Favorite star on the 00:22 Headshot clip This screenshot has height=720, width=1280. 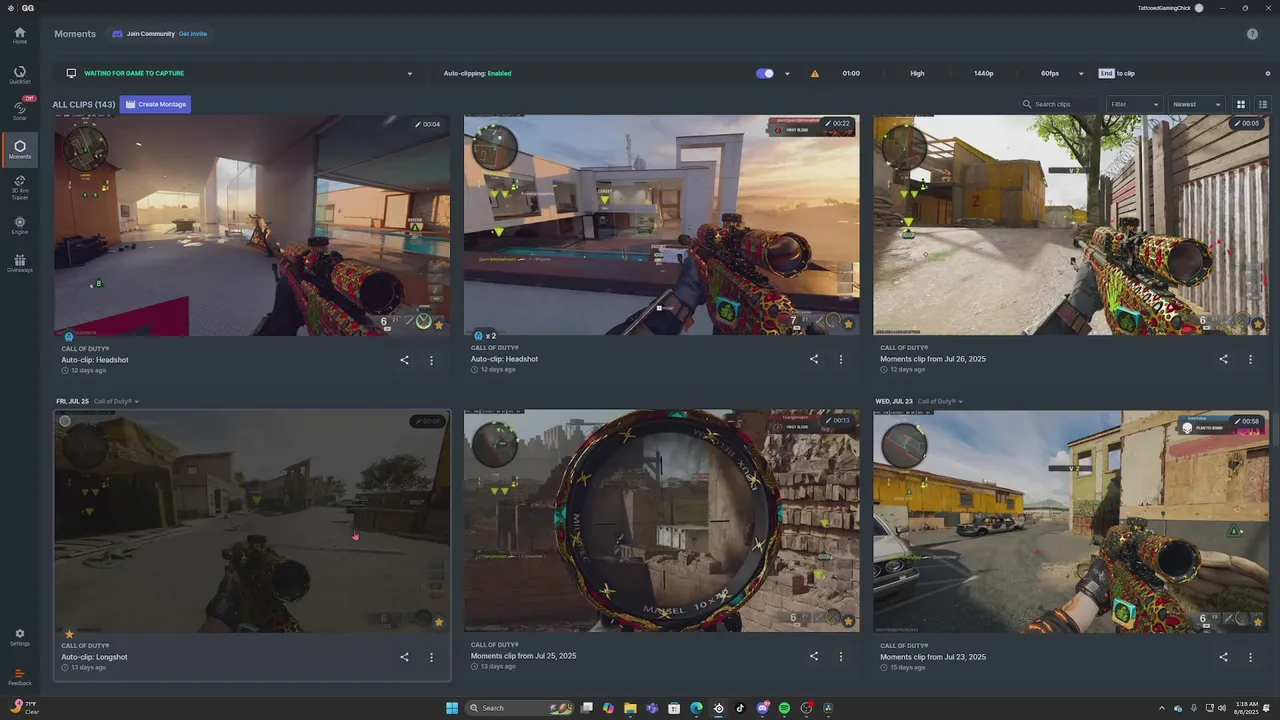pos(848,324)
